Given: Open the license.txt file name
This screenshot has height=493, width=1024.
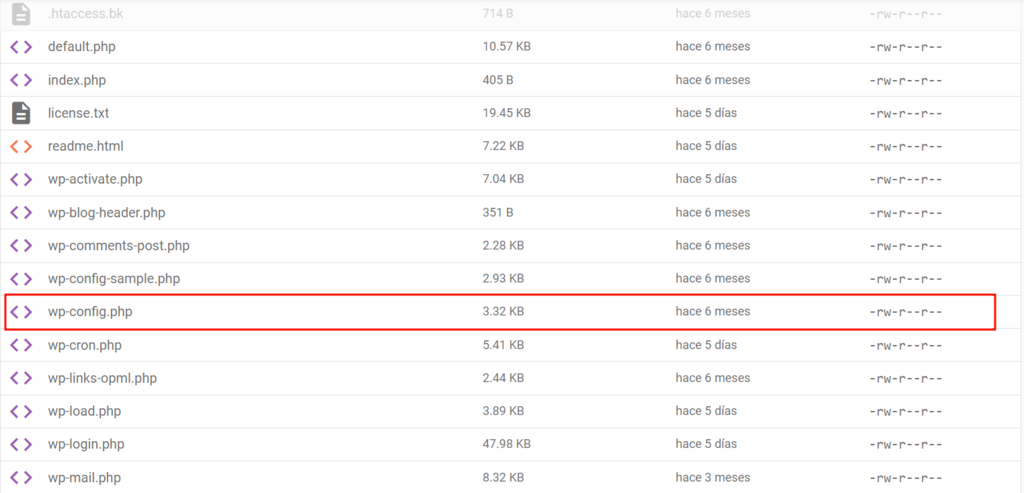Looking at the screenshot, I should 78,113.
